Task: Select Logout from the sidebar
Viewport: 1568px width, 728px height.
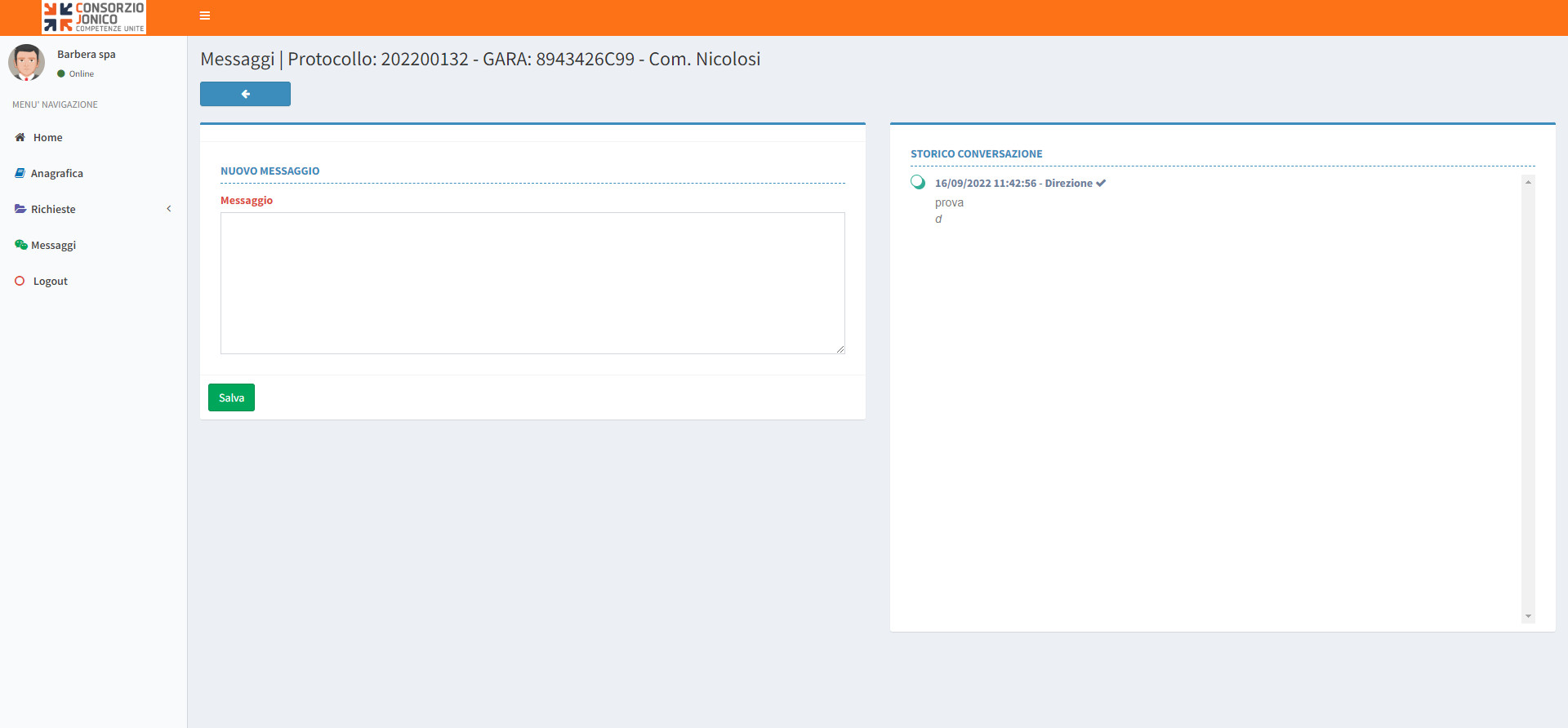Action: click(x=51, y=281)
